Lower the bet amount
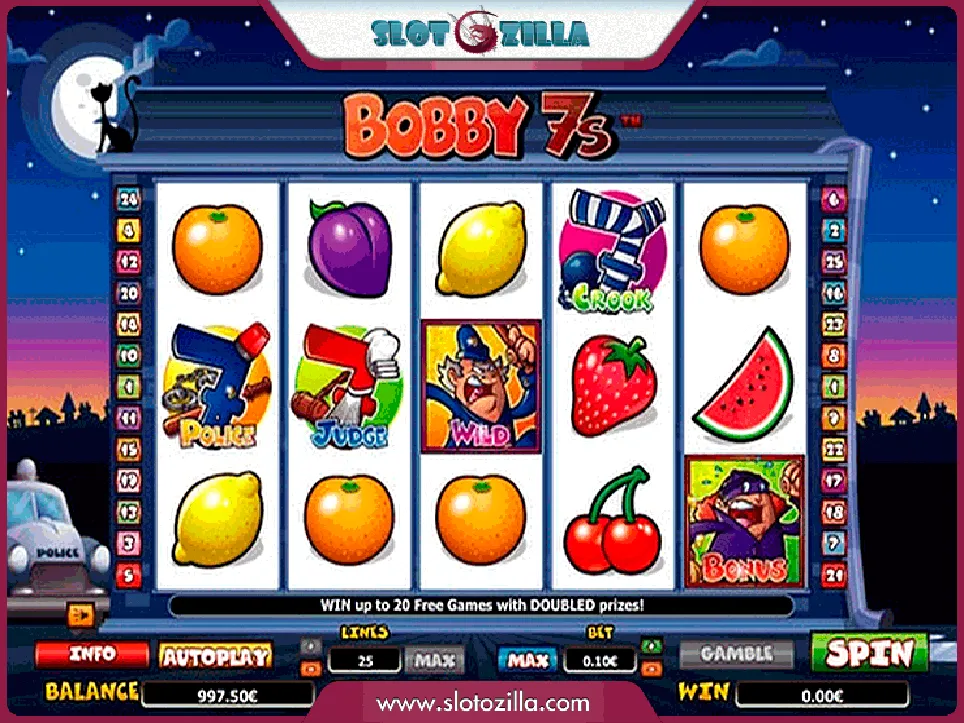 652,668
